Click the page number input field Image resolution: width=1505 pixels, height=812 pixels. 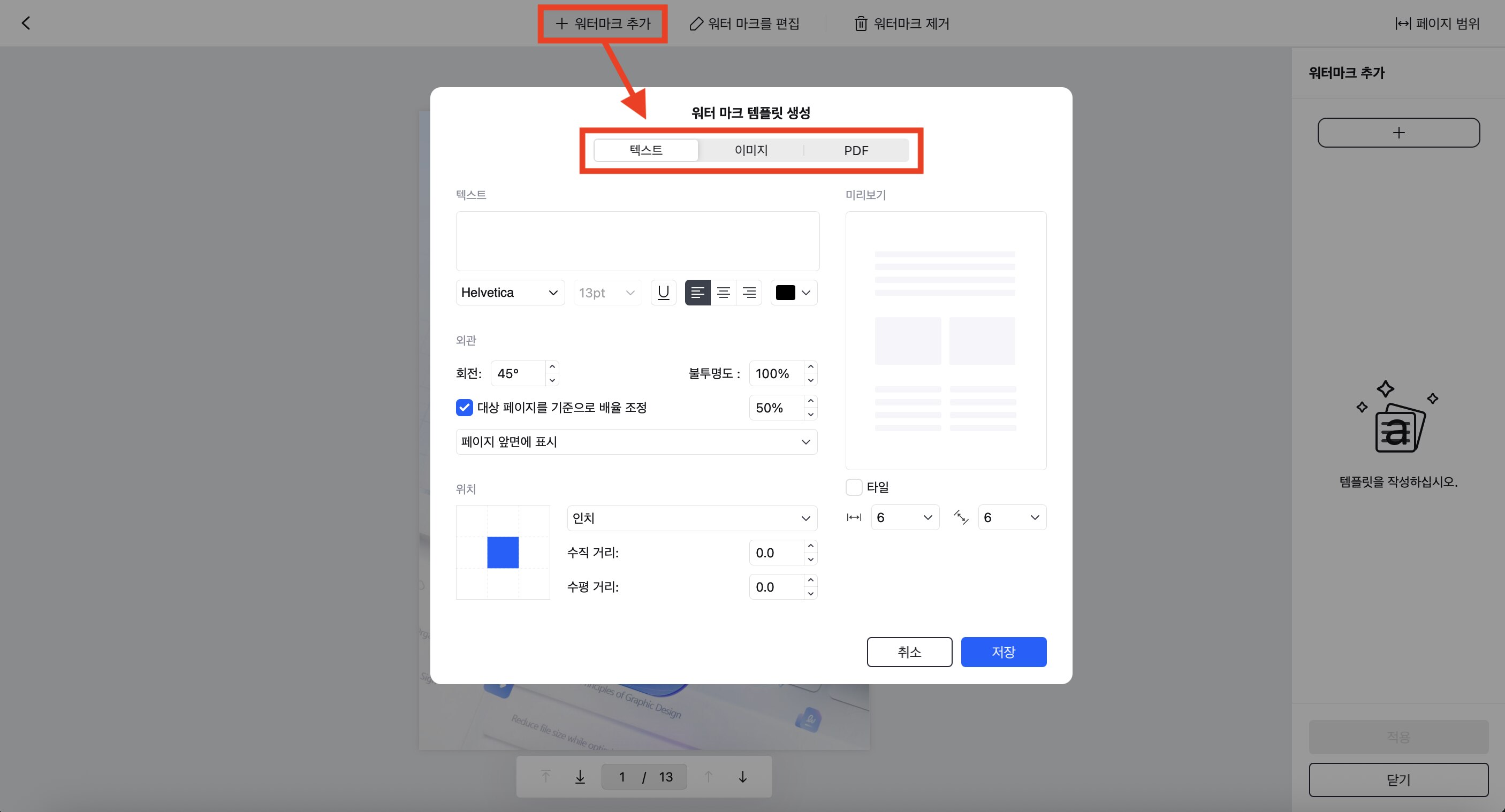(x=621, y=776)
